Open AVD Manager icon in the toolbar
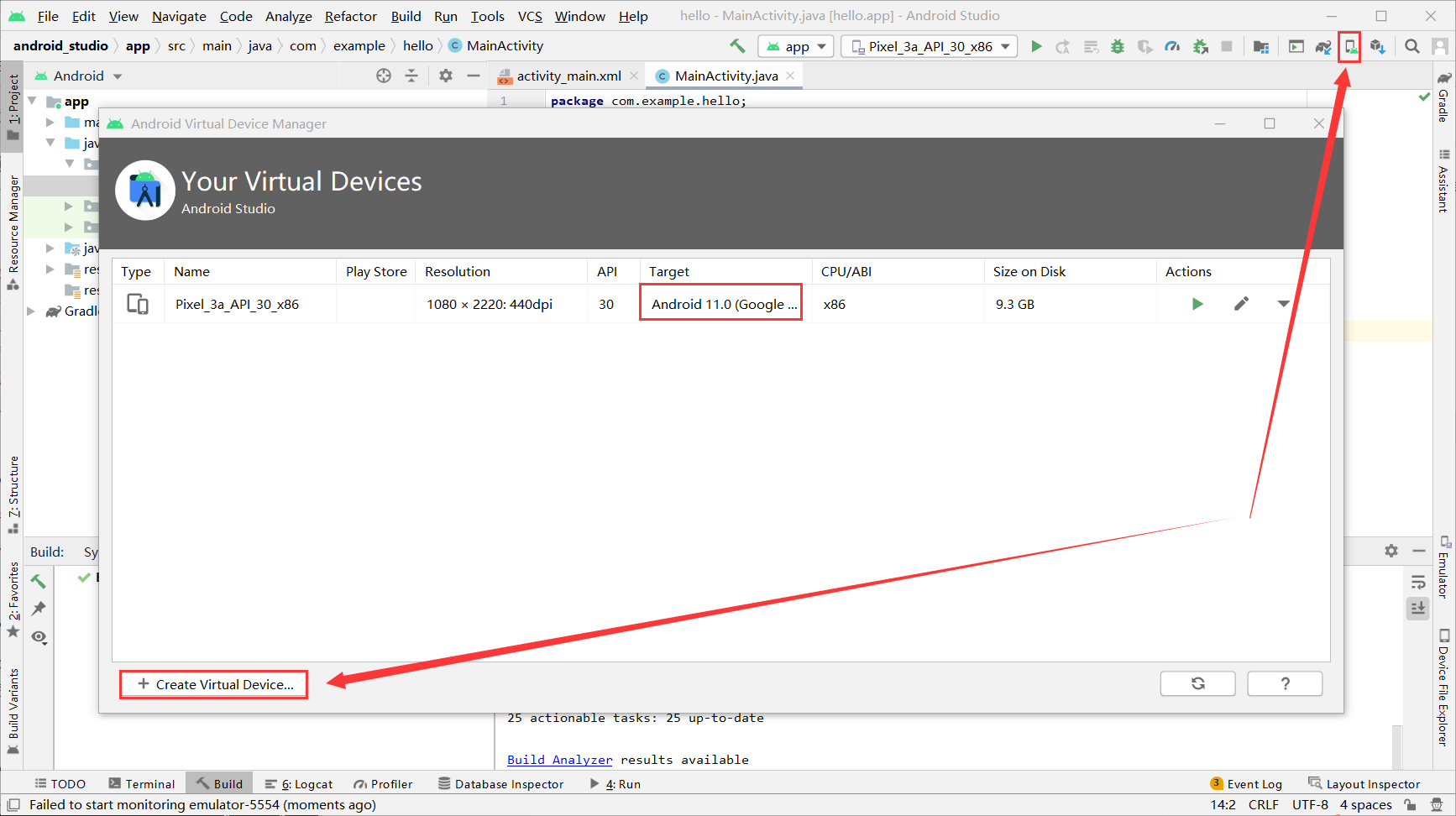Image resolution: width=1456 pixels, height=816 pixels. tap(1350, 46)
